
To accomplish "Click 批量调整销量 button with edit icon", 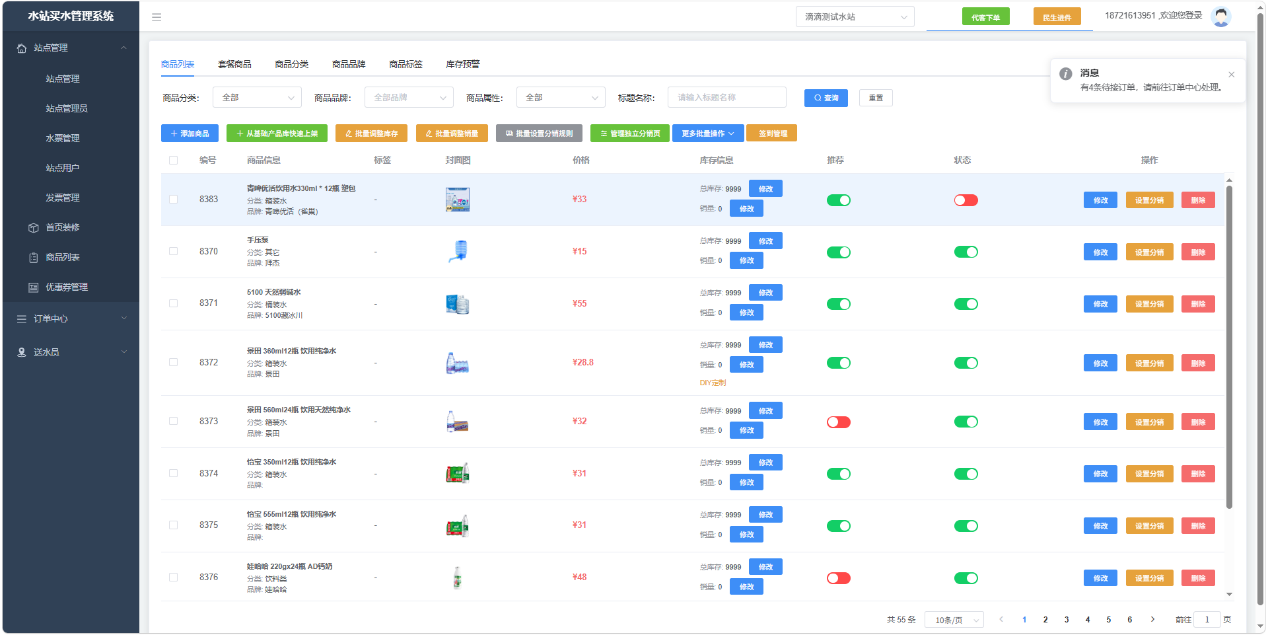I will click(452, 133).
